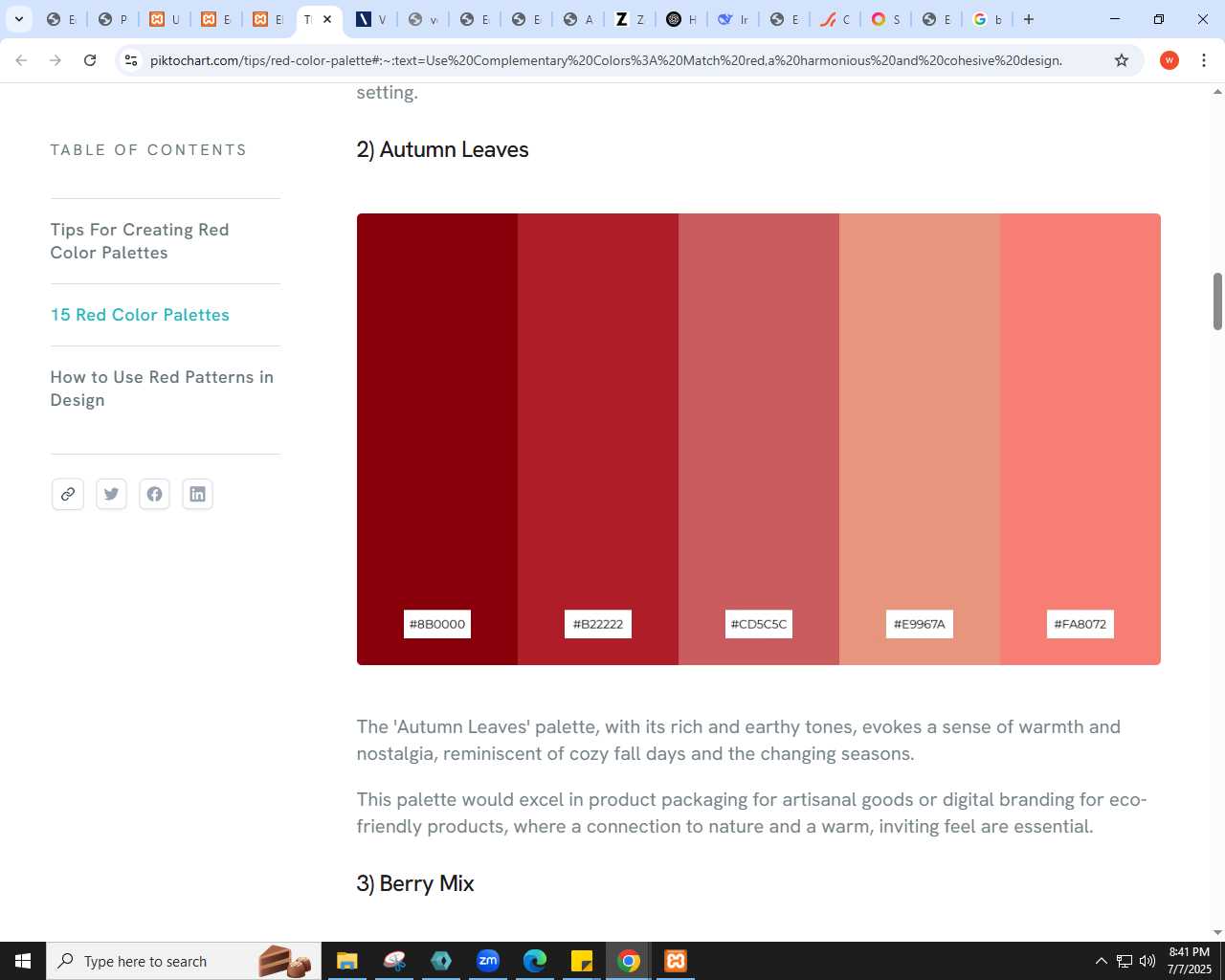1225x980 pixels.
Task: Bookmark this page with the star
Action: (1122, 60)
